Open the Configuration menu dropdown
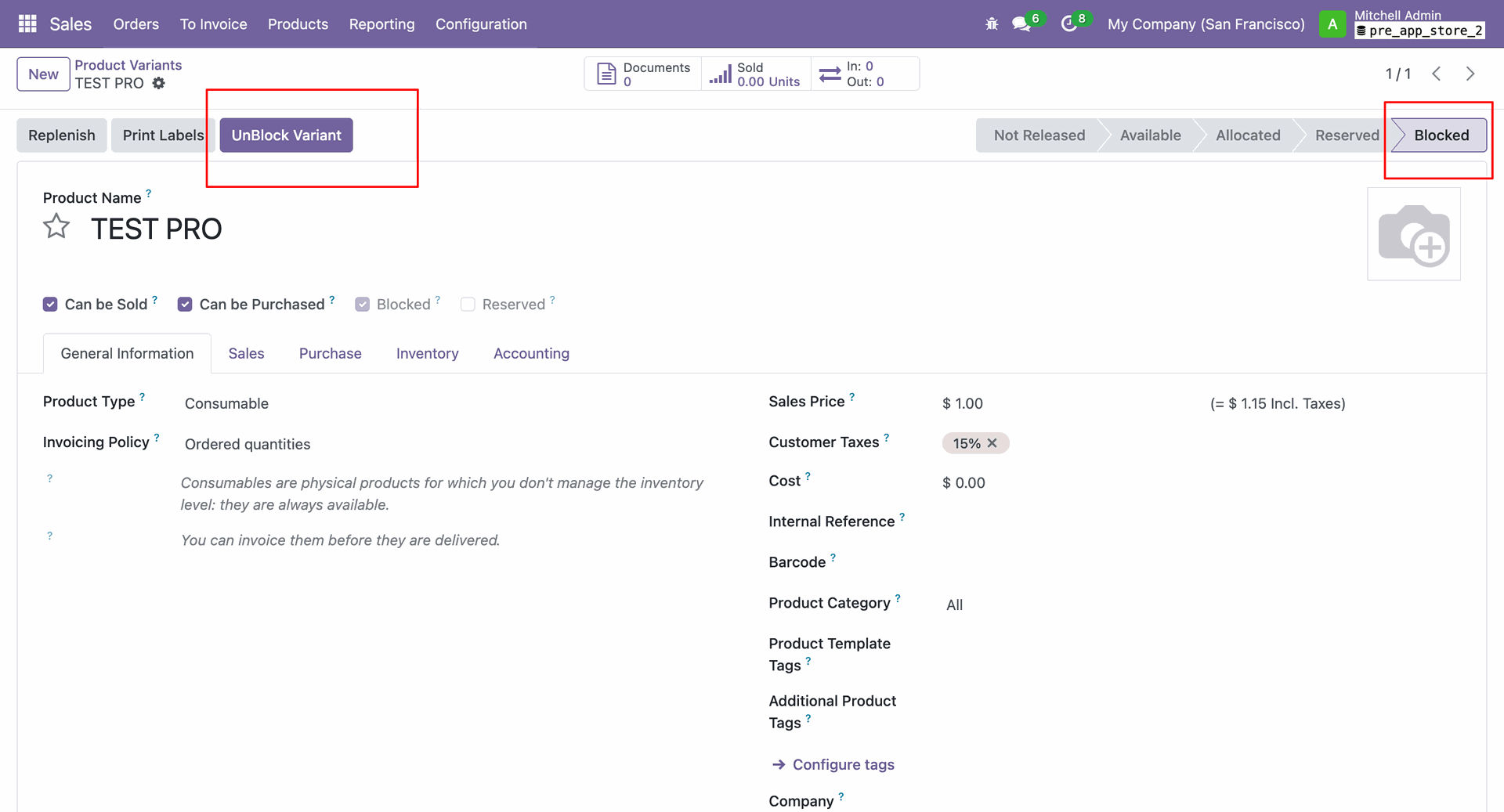Image resolution: width=1504 pixels, height=812 pixels. 481,24
